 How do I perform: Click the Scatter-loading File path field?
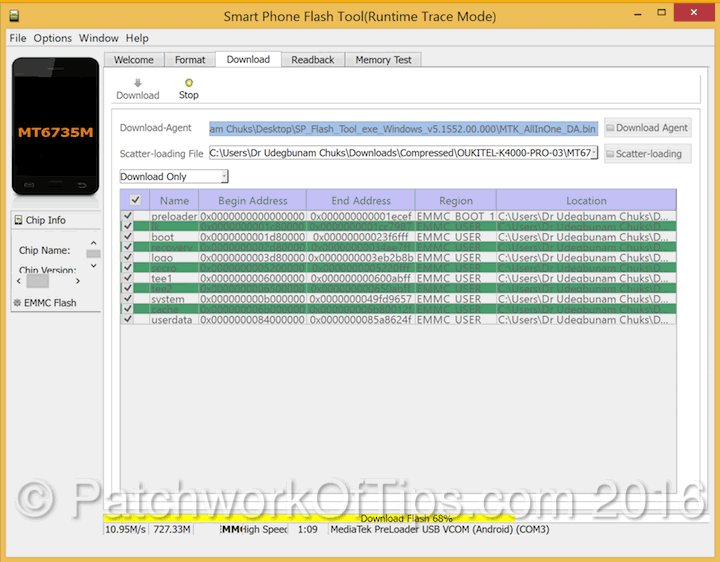tap(403, 152)
